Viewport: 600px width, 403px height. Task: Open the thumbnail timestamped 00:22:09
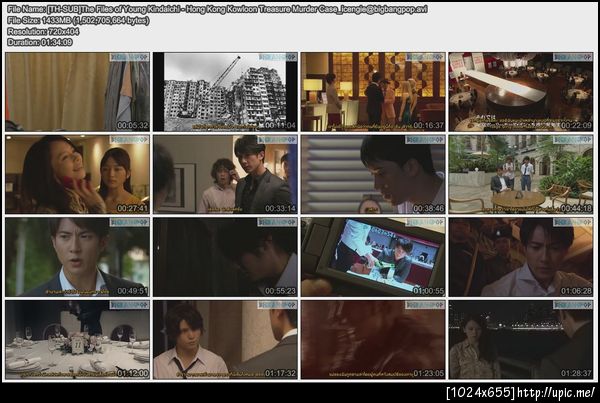coord(521,92)
